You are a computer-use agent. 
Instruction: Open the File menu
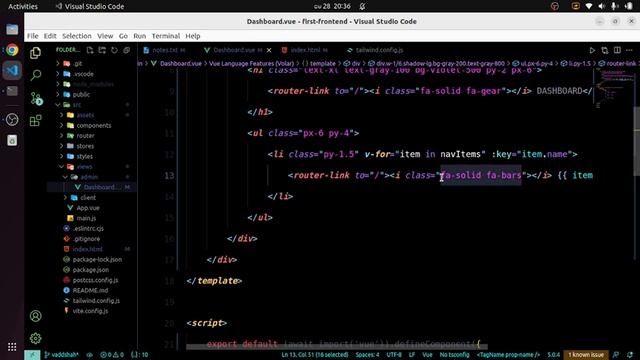click(x=33, y=36)
